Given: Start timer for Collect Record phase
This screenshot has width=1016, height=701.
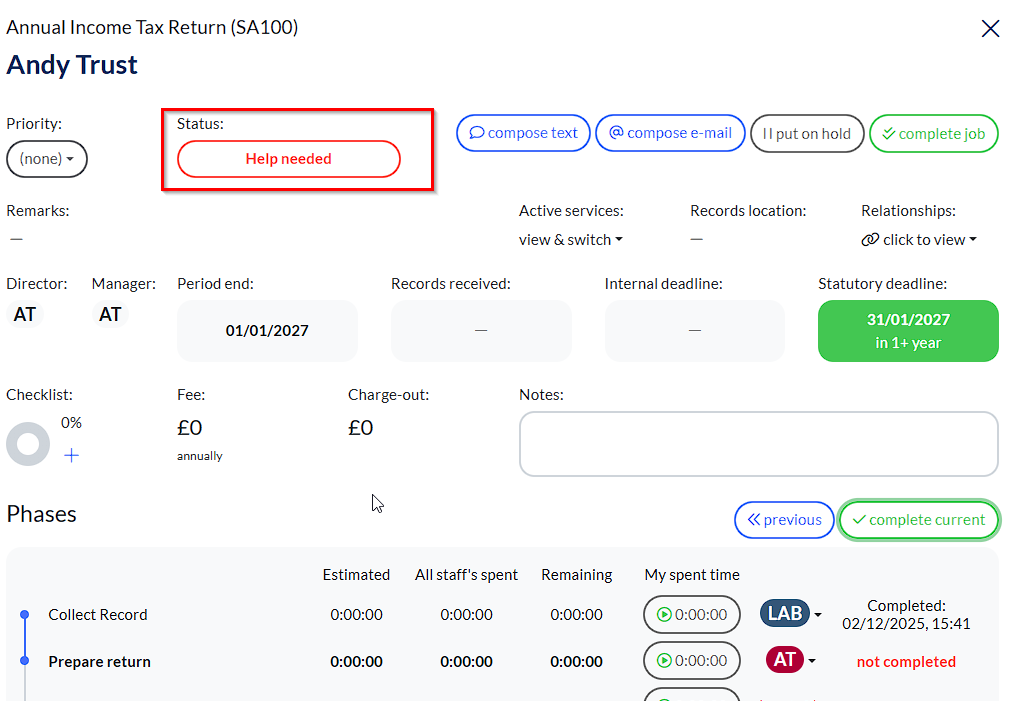Looking at the screenshot, I should coord(691,615).
